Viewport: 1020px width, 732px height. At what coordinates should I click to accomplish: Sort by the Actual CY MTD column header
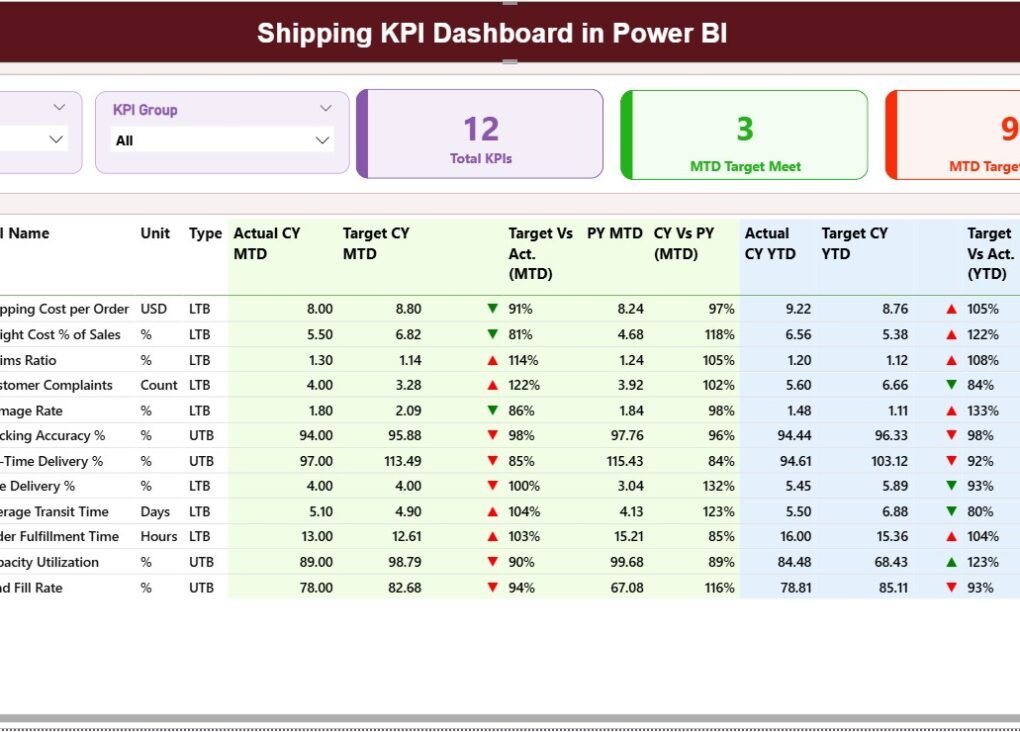click(x=267, y=243)
